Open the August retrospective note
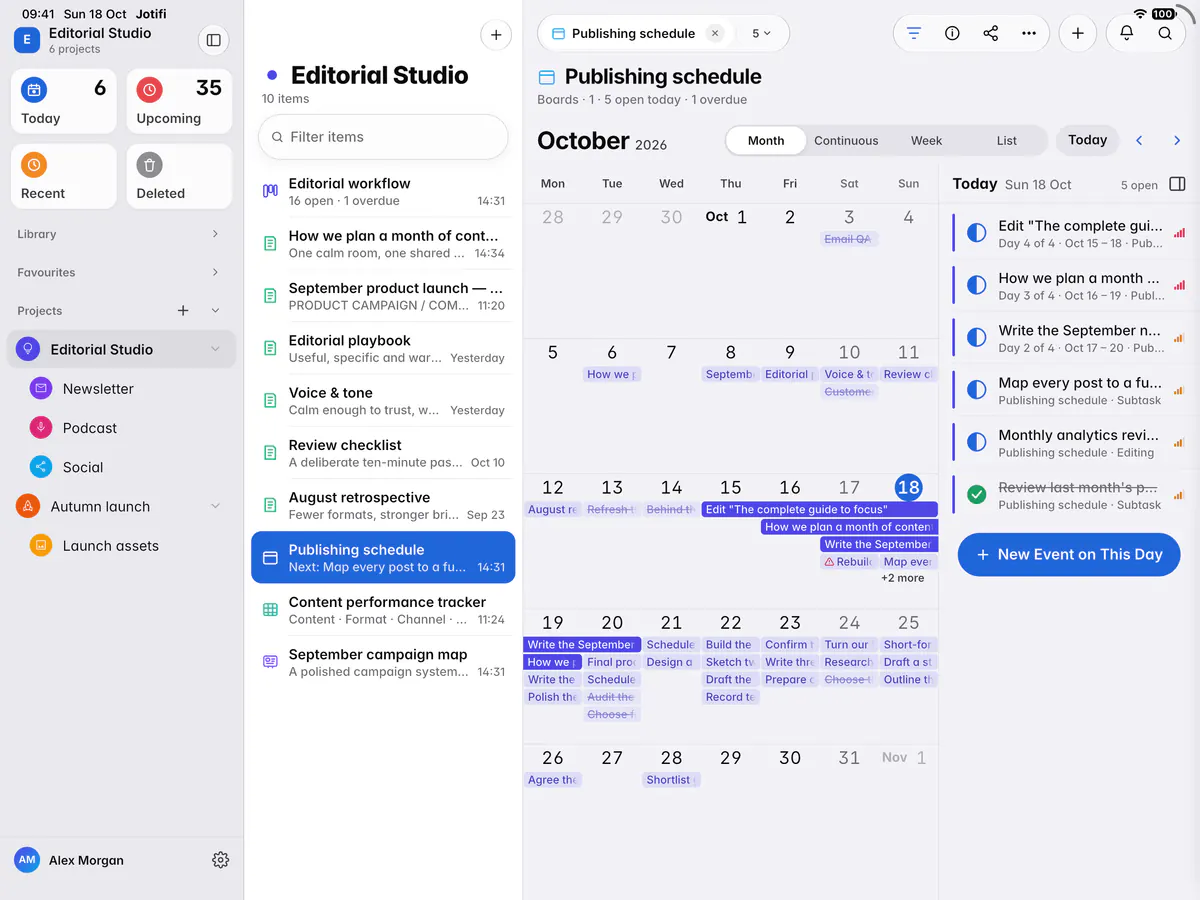This screenshot has height=900, width=1200. 383,506
